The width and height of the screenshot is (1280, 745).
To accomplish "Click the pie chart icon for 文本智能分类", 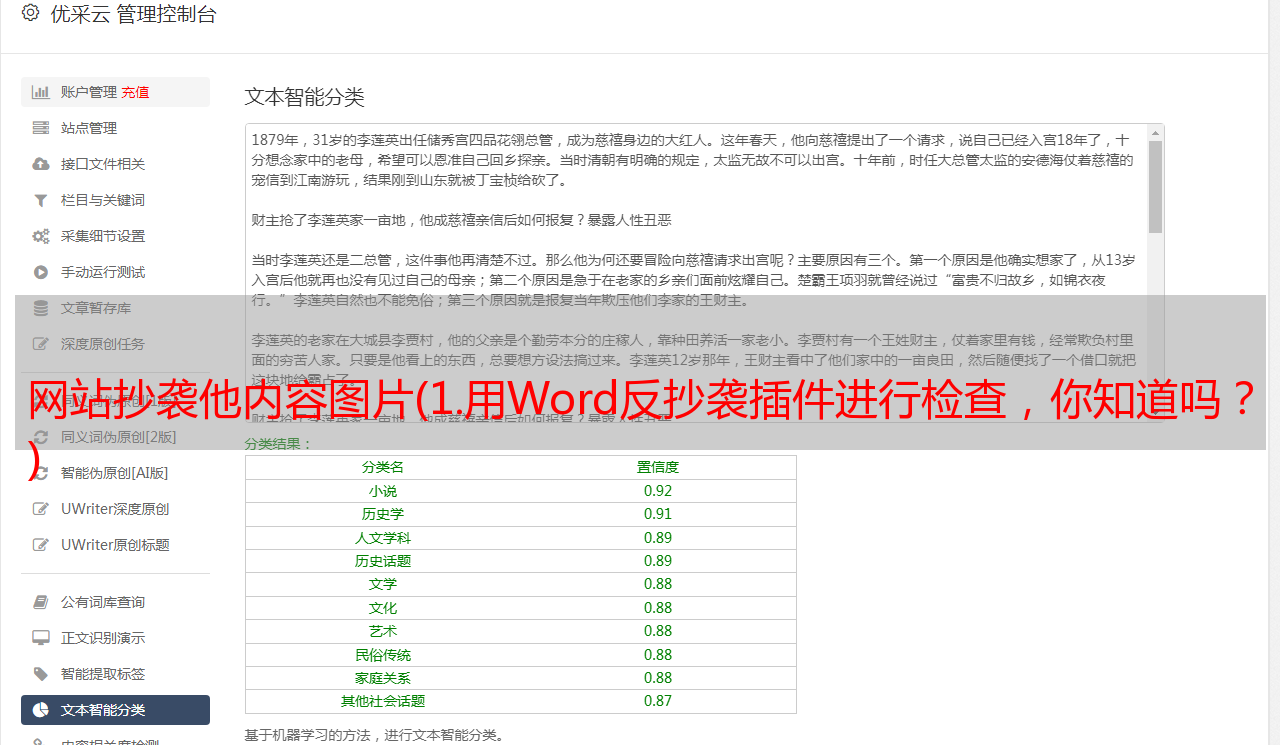I will click(x=41, y=710).
